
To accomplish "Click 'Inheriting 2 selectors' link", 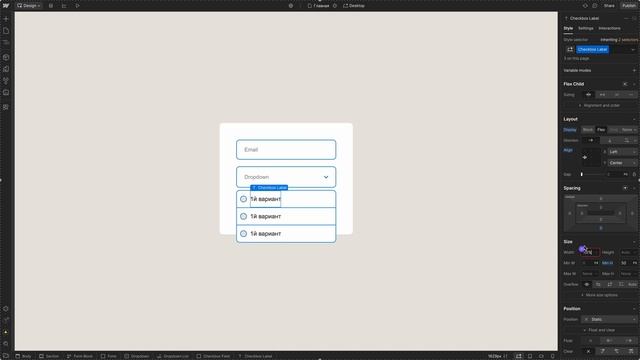I will coord(618,40).
